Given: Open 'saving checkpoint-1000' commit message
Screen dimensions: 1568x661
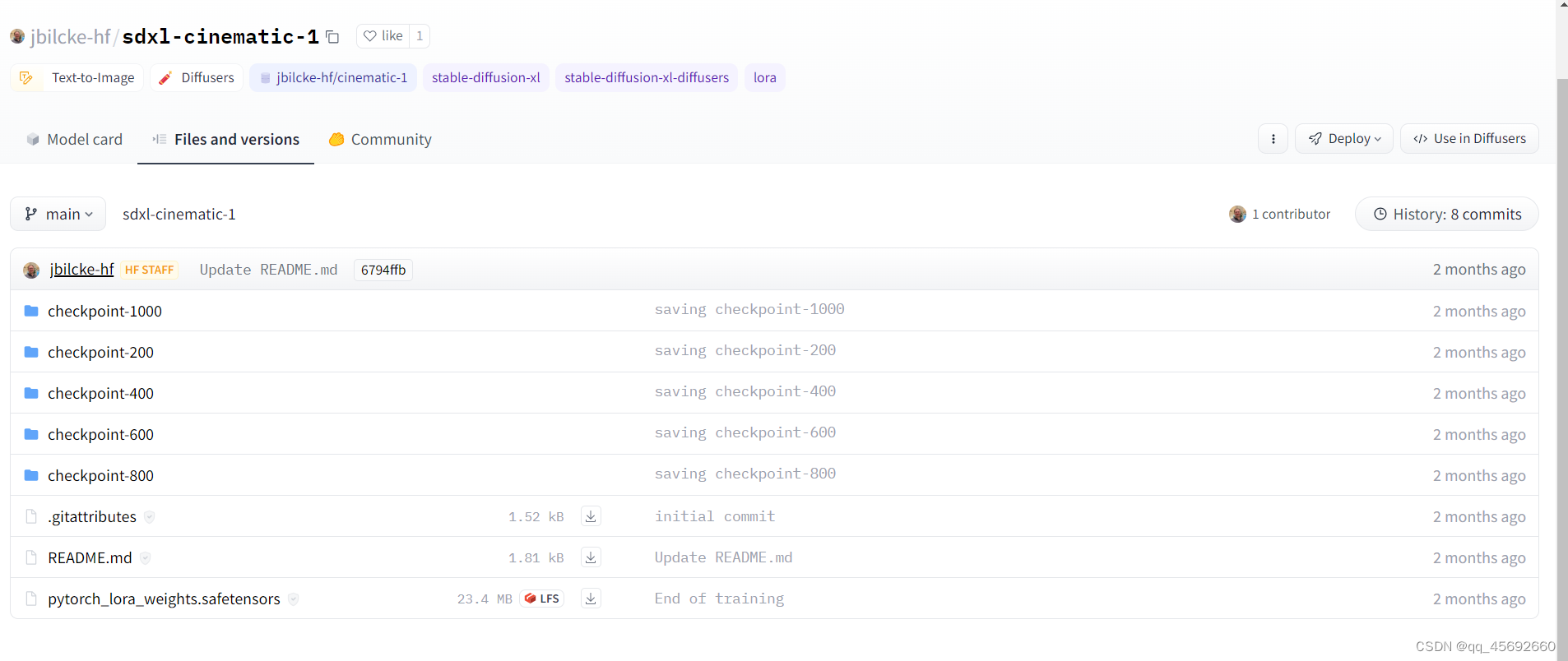Looking at the screenshot, I should point(749,309).
